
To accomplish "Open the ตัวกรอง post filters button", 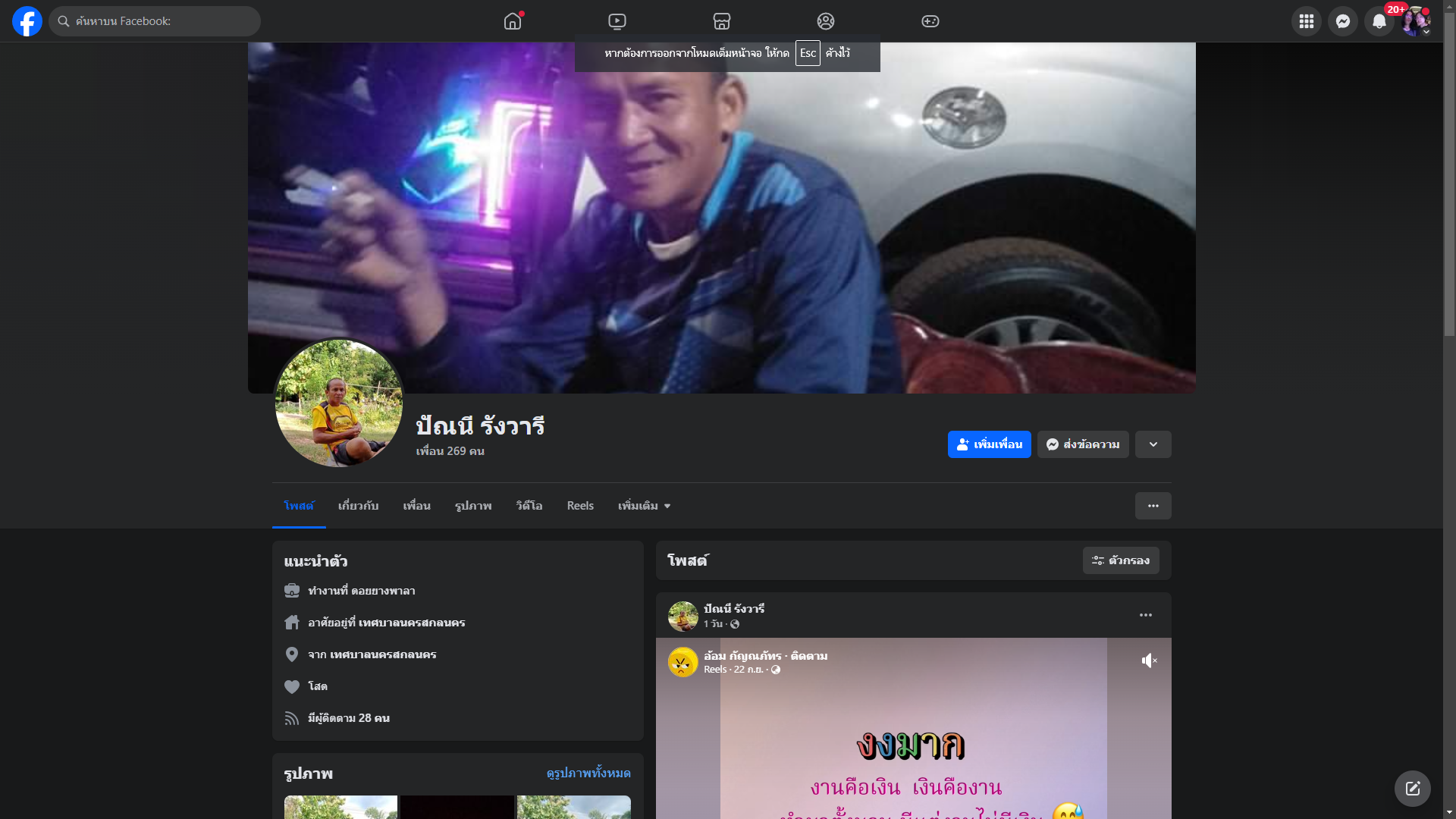I will point(1120,560).
